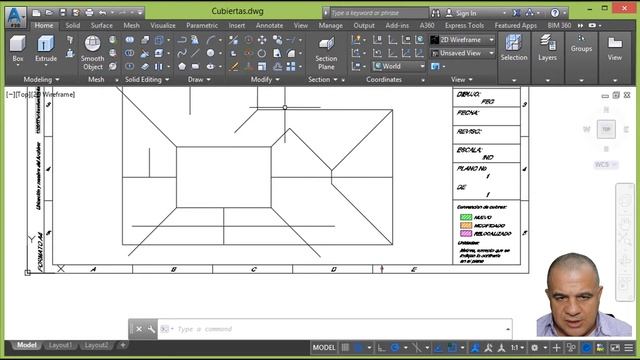Switch to the Surface ribbon tab
Viewport: 640px width, 360px height.
[102, 25]
